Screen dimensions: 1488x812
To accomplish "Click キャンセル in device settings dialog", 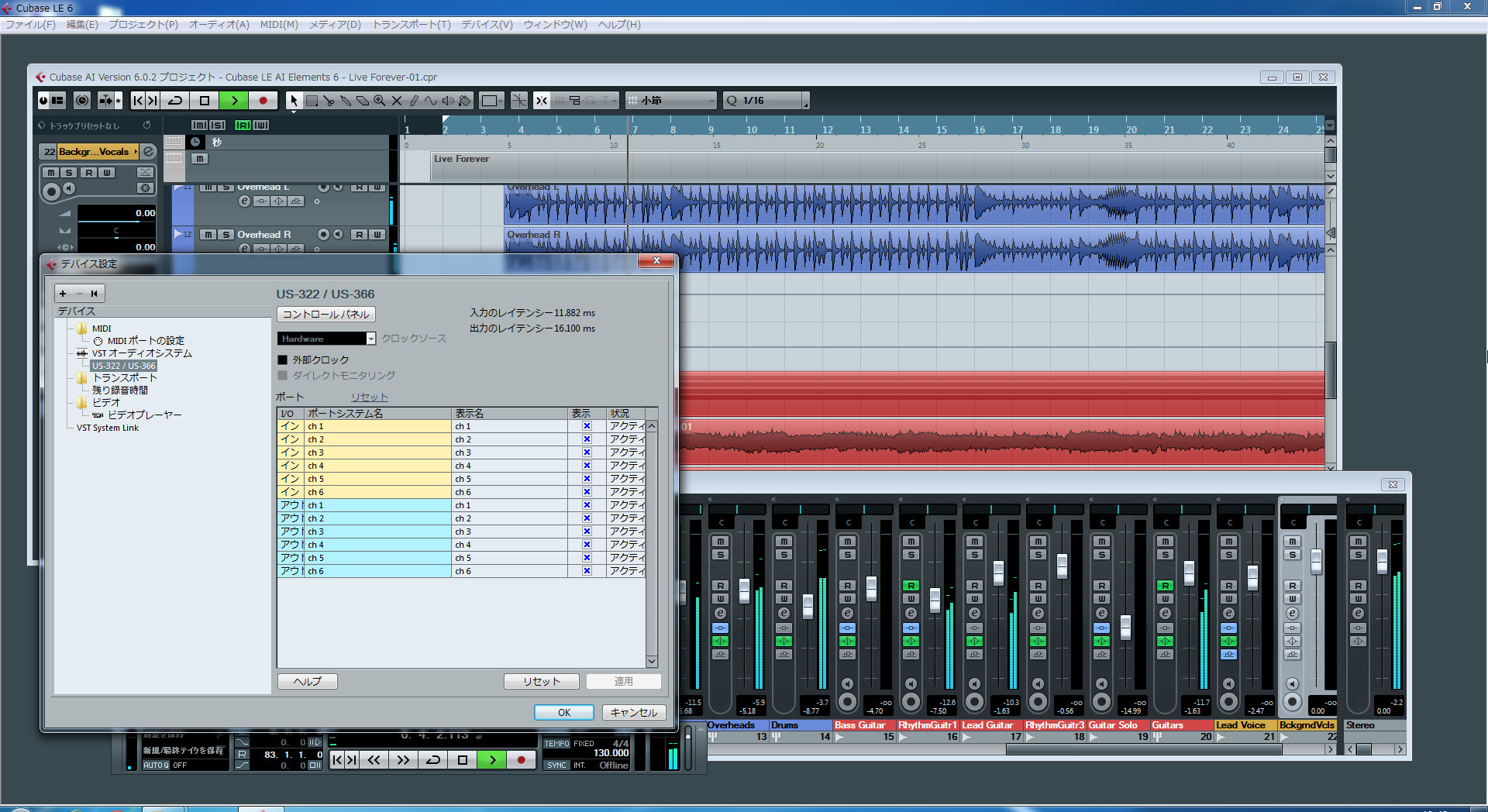I will tap(634, 713).
